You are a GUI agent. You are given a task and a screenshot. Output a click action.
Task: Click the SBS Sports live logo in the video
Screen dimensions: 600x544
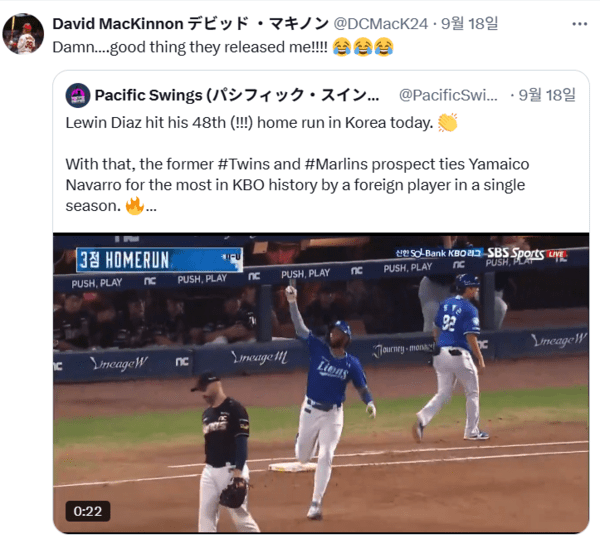(527, 253)
